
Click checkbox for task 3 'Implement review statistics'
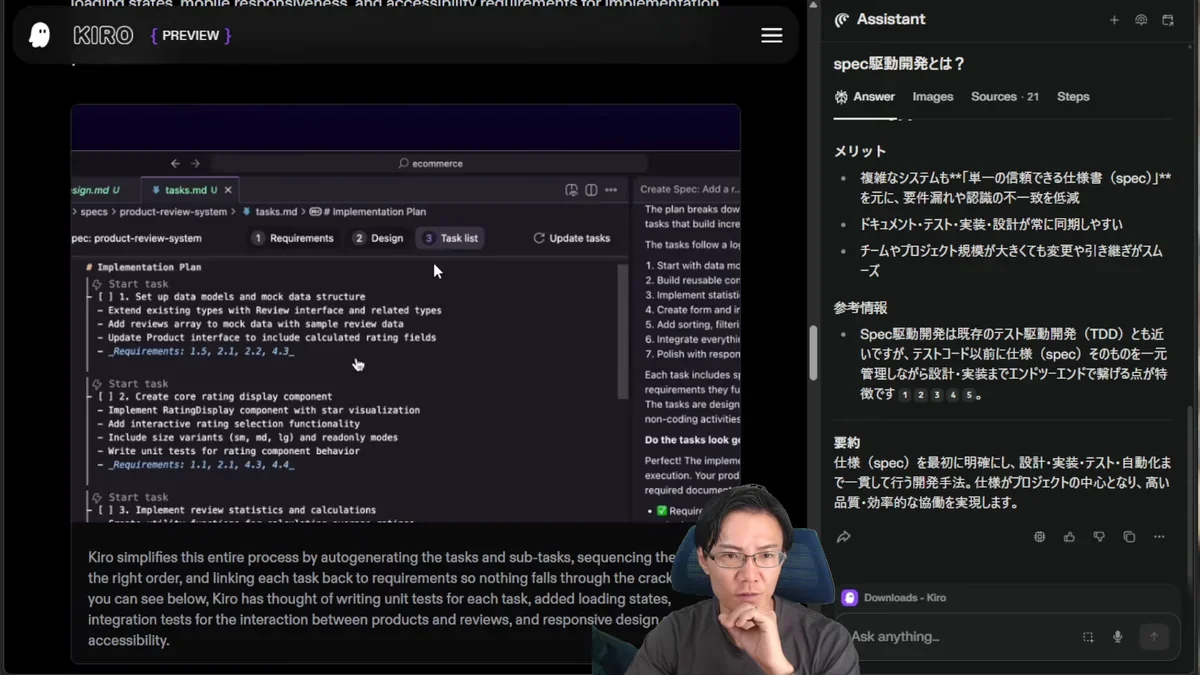click(105, 510)
